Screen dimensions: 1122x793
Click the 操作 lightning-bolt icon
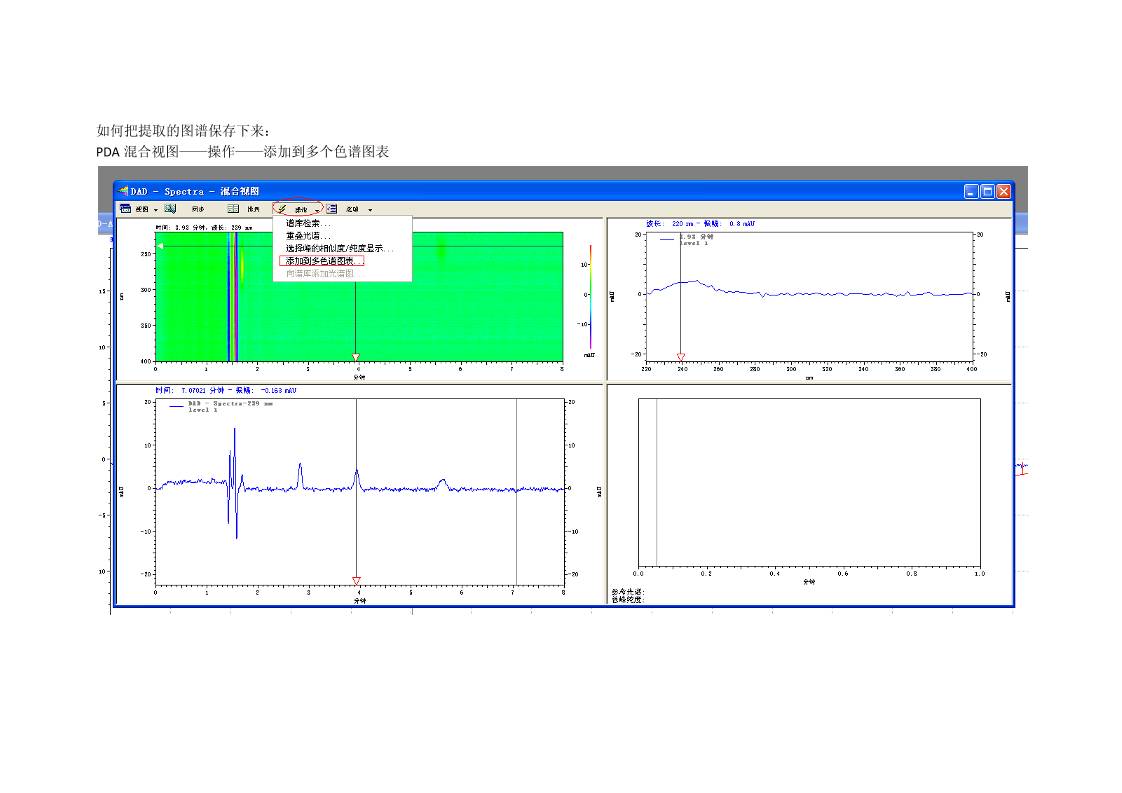(x=282, y=209)
